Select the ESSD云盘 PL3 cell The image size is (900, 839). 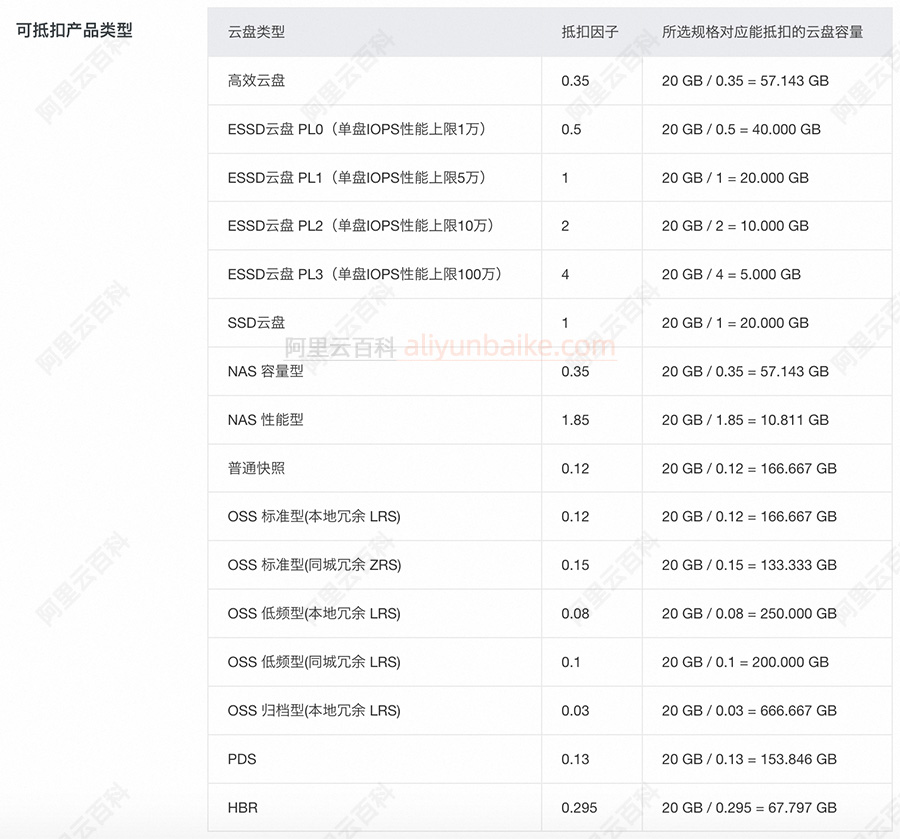click(365, 274)
